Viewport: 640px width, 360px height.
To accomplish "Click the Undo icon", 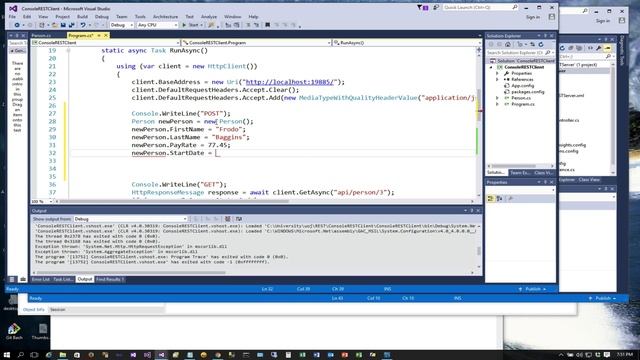I will [83, 25].
